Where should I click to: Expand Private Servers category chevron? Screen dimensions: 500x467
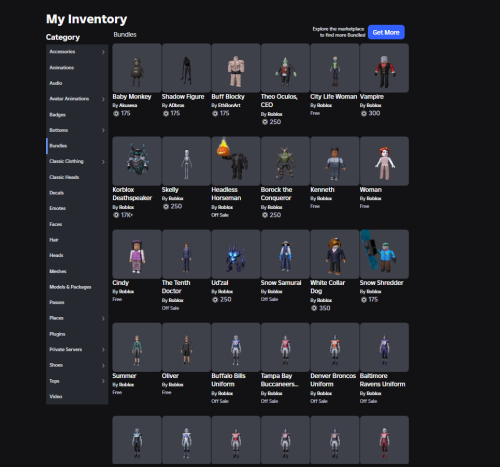(103, 350)
